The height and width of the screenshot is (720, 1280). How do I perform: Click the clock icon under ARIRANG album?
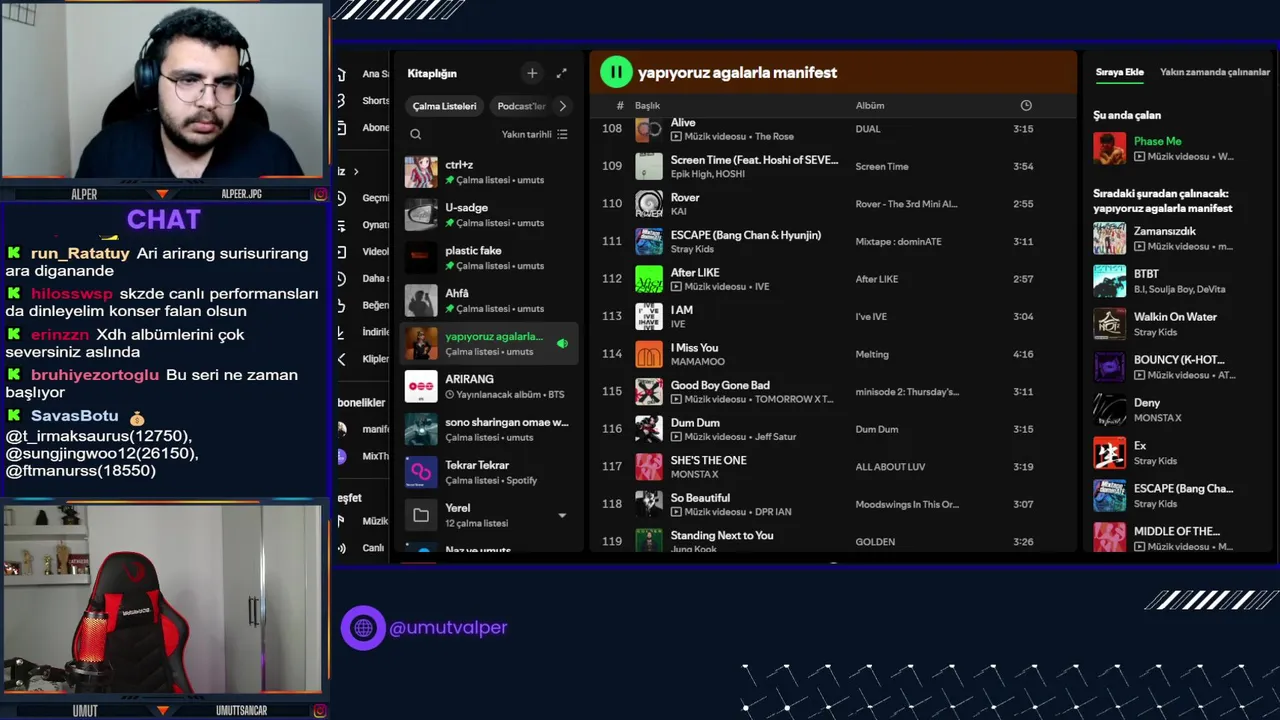click(450, 395)
